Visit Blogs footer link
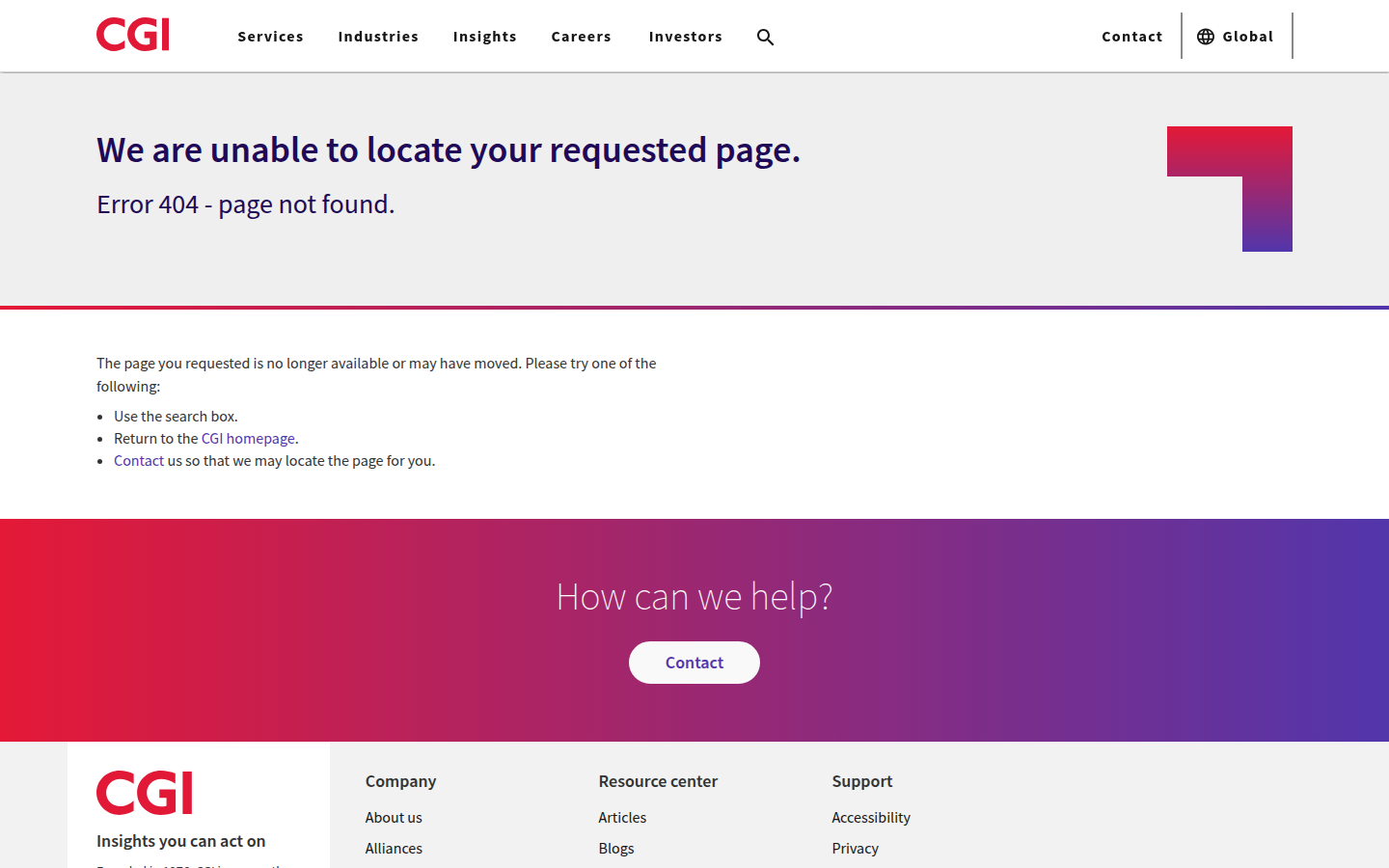Viewport: 1389px width, 868px height. 616,849
